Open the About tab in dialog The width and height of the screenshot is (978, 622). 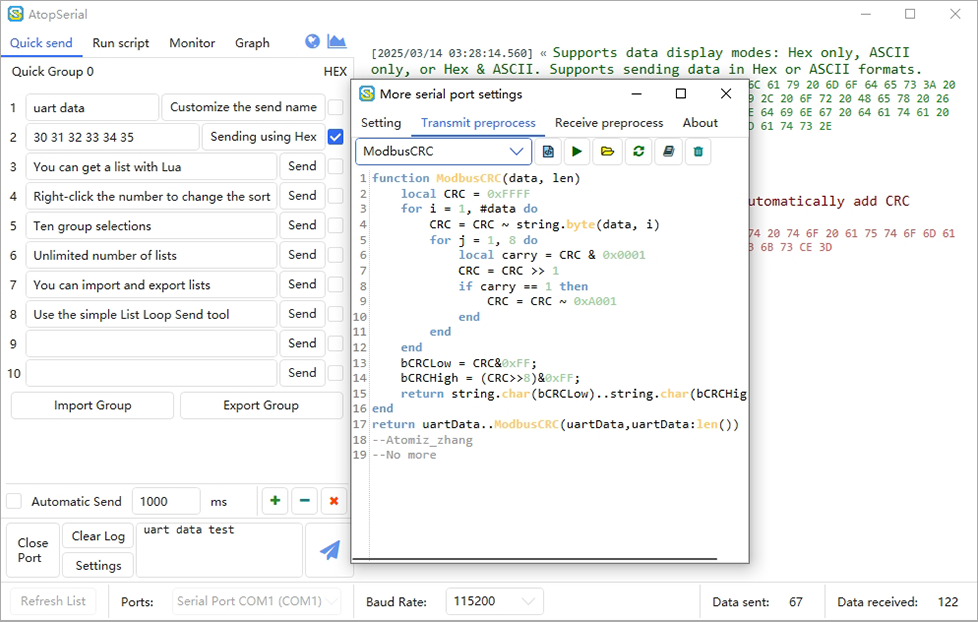tap(700, 123)
